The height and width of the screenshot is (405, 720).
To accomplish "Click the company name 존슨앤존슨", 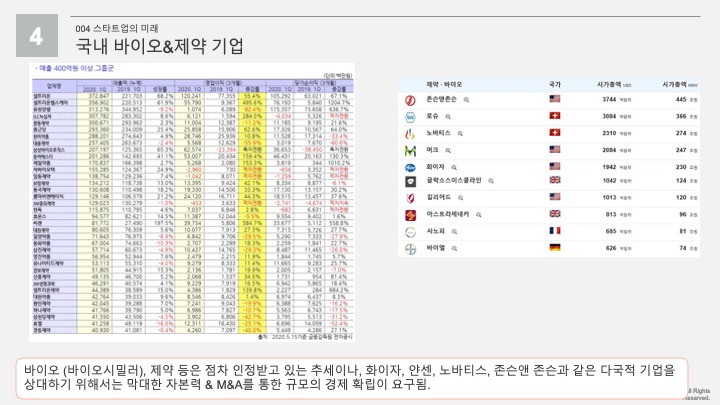I will [441, 99].
